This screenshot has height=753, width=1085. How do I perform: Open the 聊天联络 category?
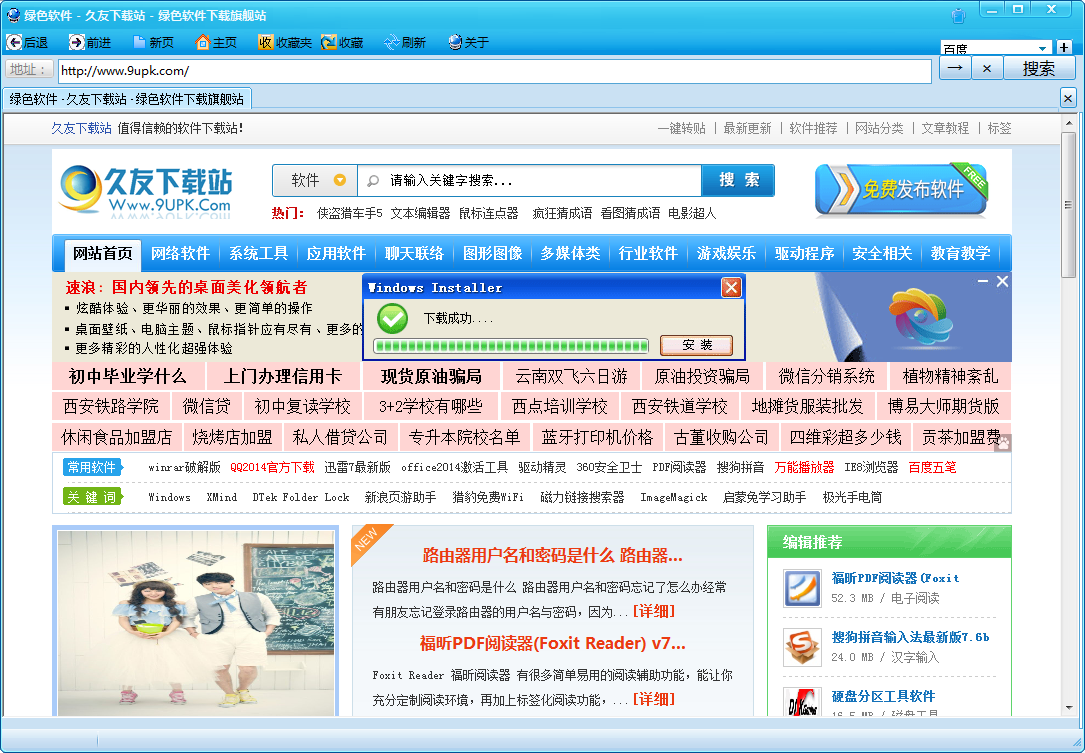414,253
